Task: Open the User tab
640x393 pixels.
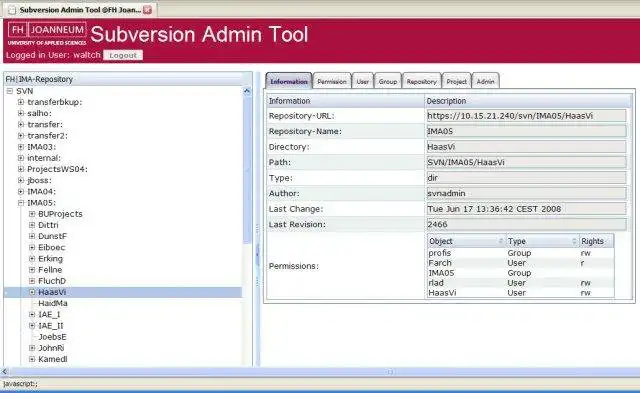Action: point(362,81)
